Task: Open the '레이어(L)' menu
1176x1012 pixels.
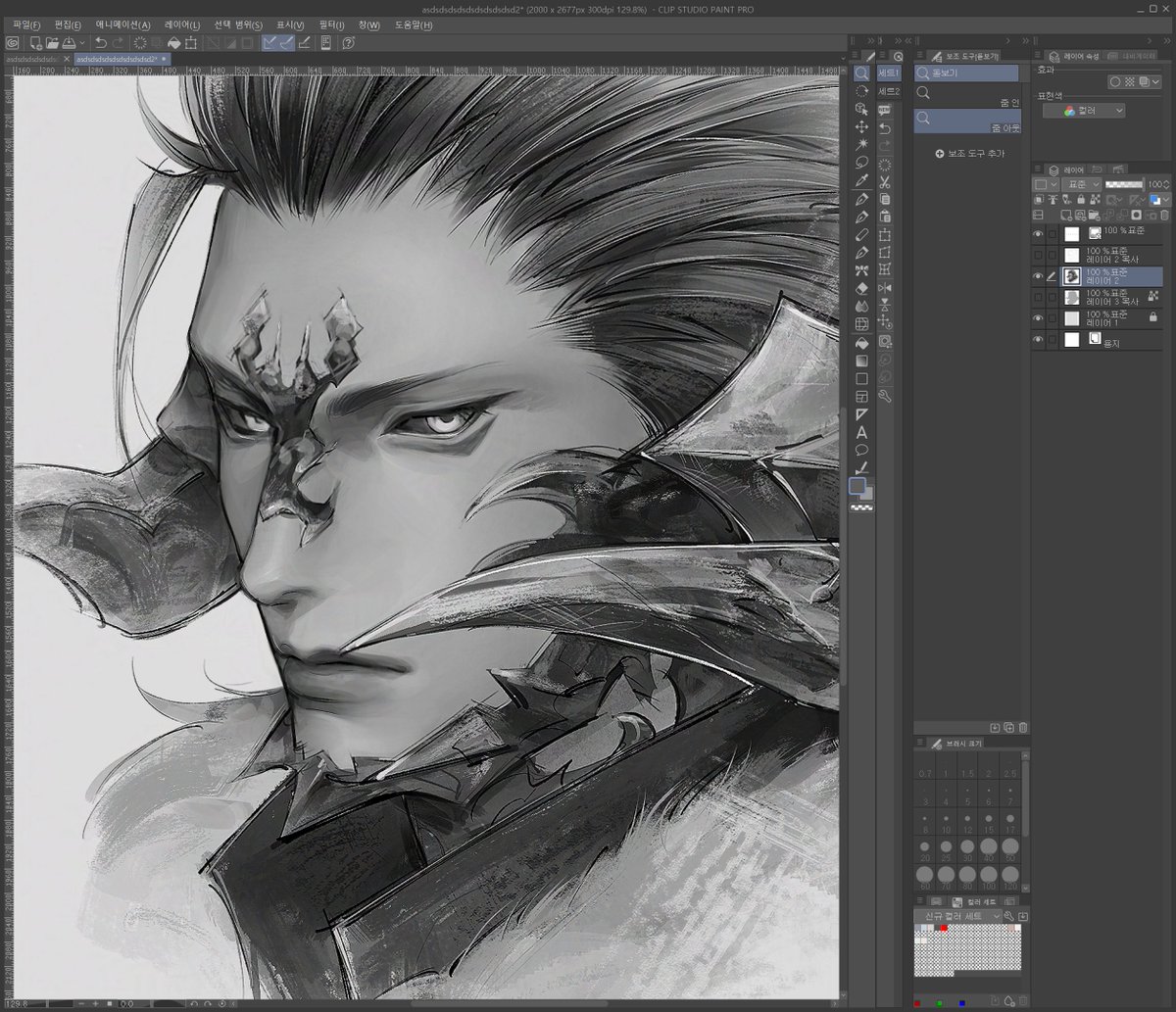Action: (x=182, y=24)
